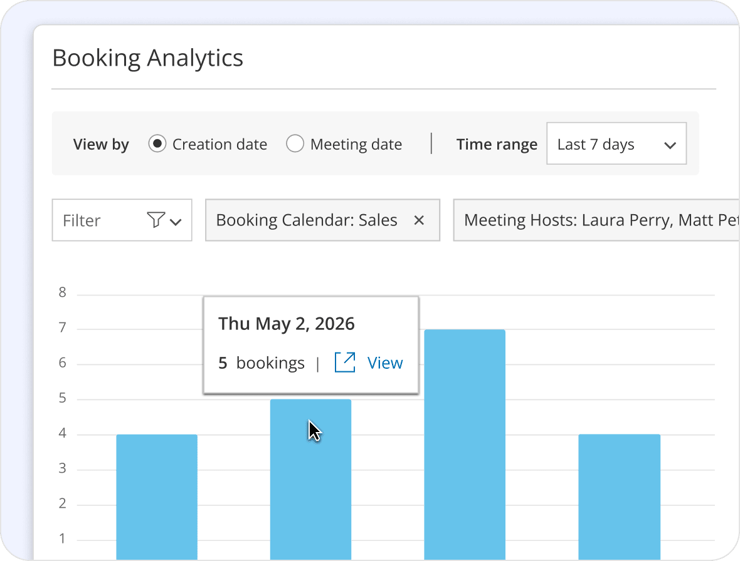740x561 pixels.
Task: Click the open-in-new-window icon beside View
Action: (x=345, y=362)
